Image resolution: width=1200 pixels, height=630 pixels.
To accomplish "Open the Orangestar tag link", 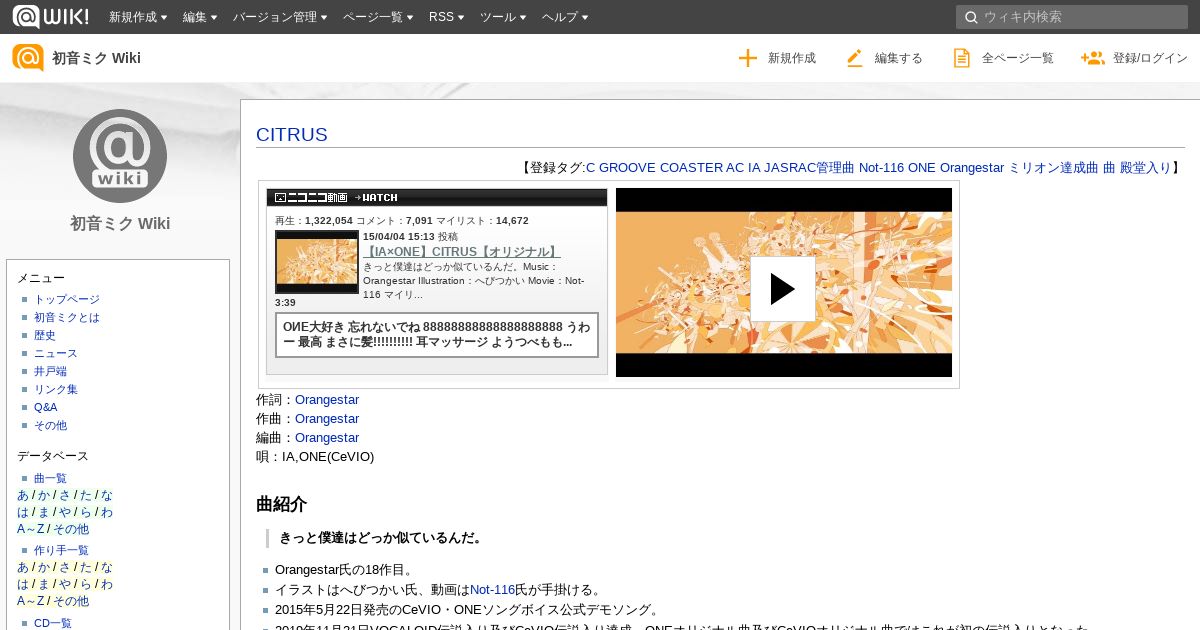I will click(x=972, y=168).
